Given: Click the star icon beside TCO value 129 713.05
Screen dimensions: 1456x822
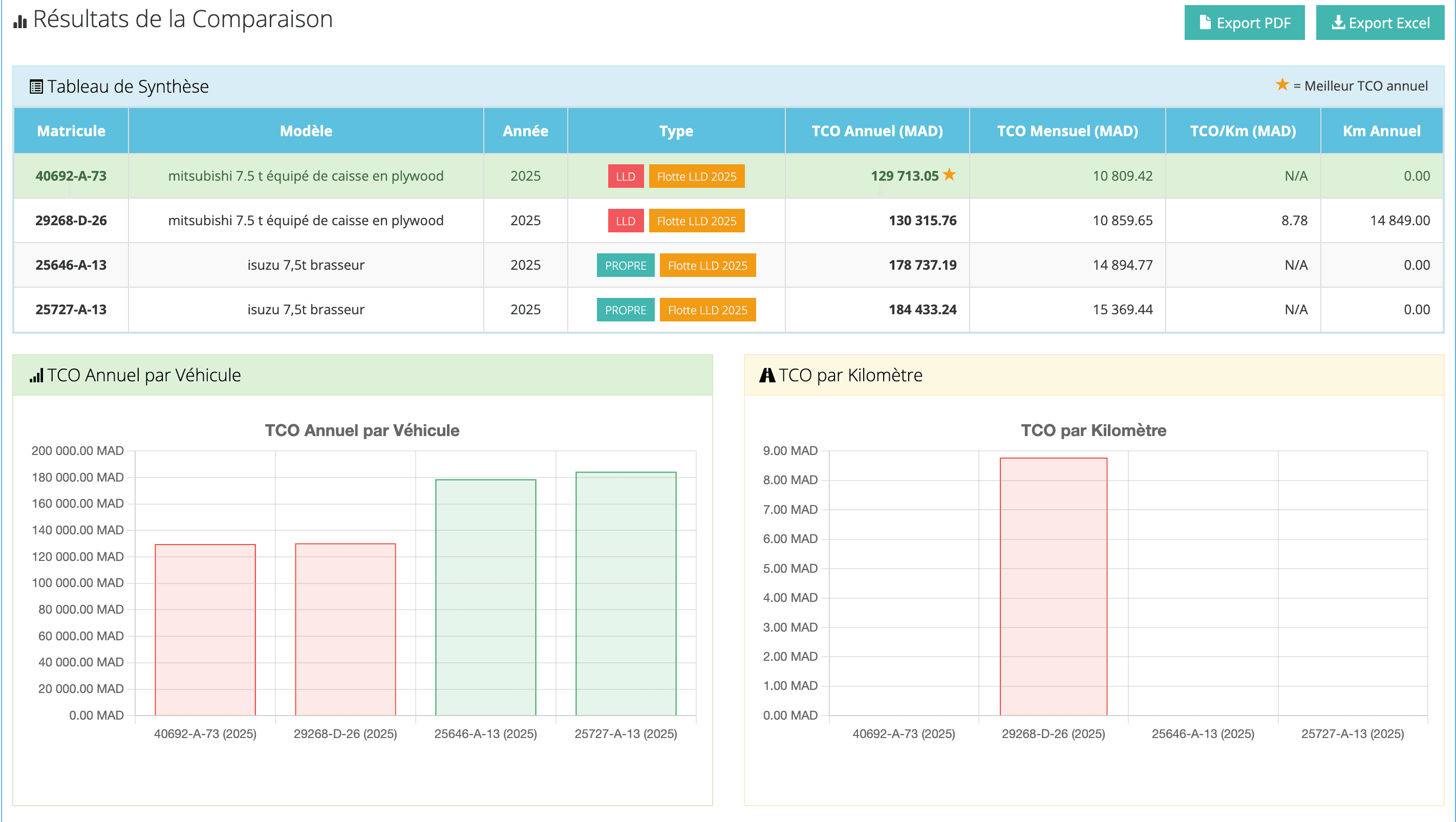Looking at the screenshot, I should [949, 176].
